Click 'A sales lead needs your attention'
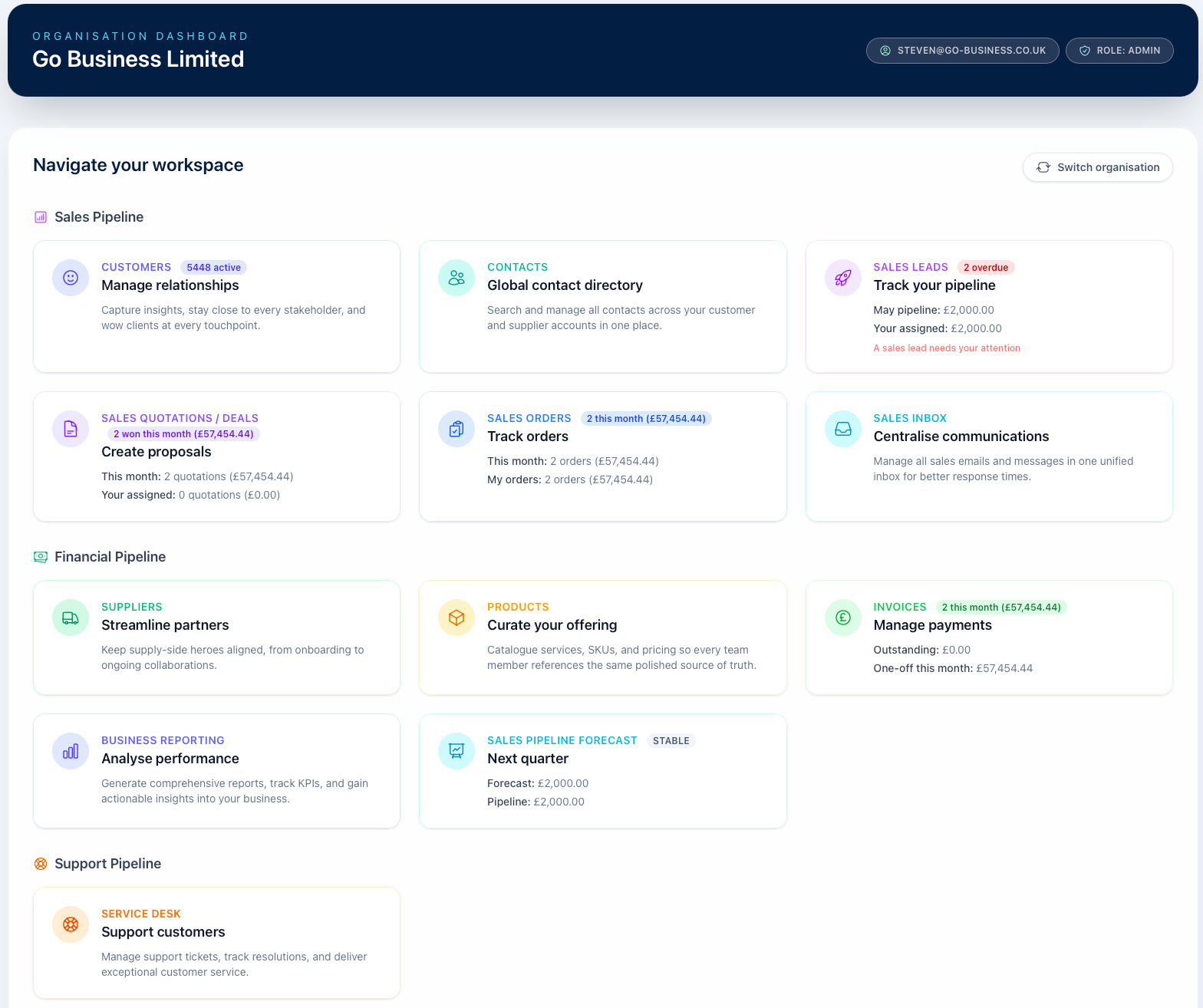 coord(947,348)
